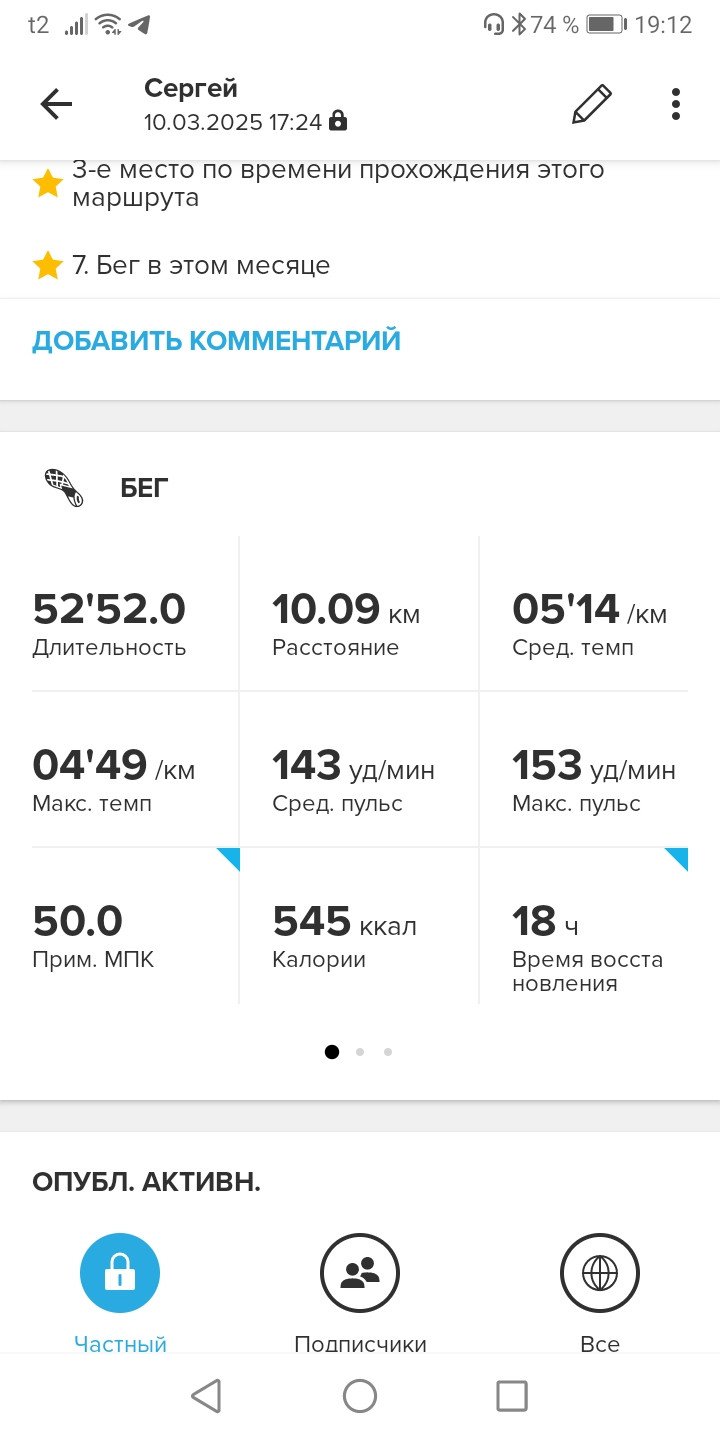720x1440 pixels.
Task: Switch to the second stats page dot
Action: (360, 1052)
